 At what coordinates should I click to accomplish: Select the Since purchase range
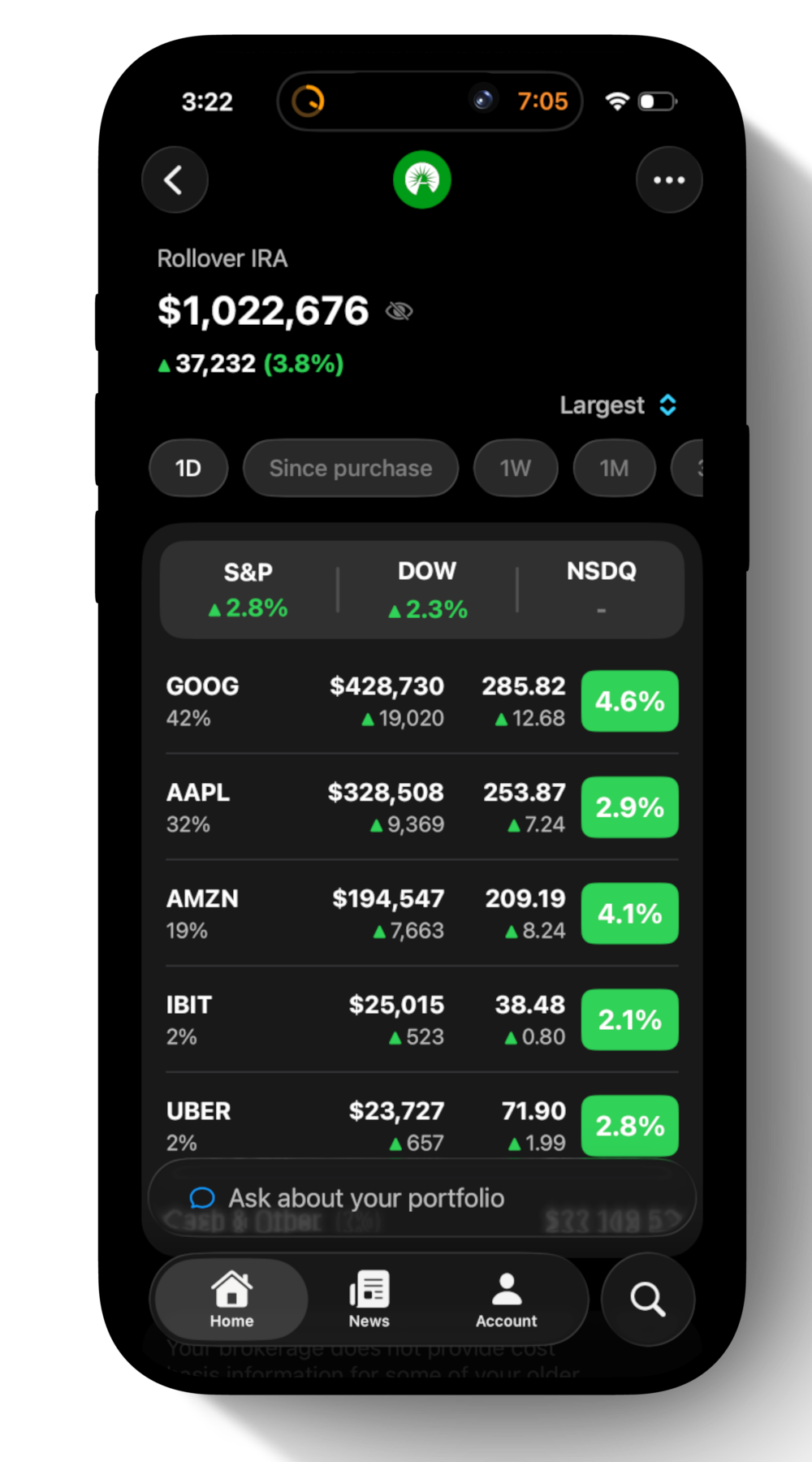[x=351, y=468]
